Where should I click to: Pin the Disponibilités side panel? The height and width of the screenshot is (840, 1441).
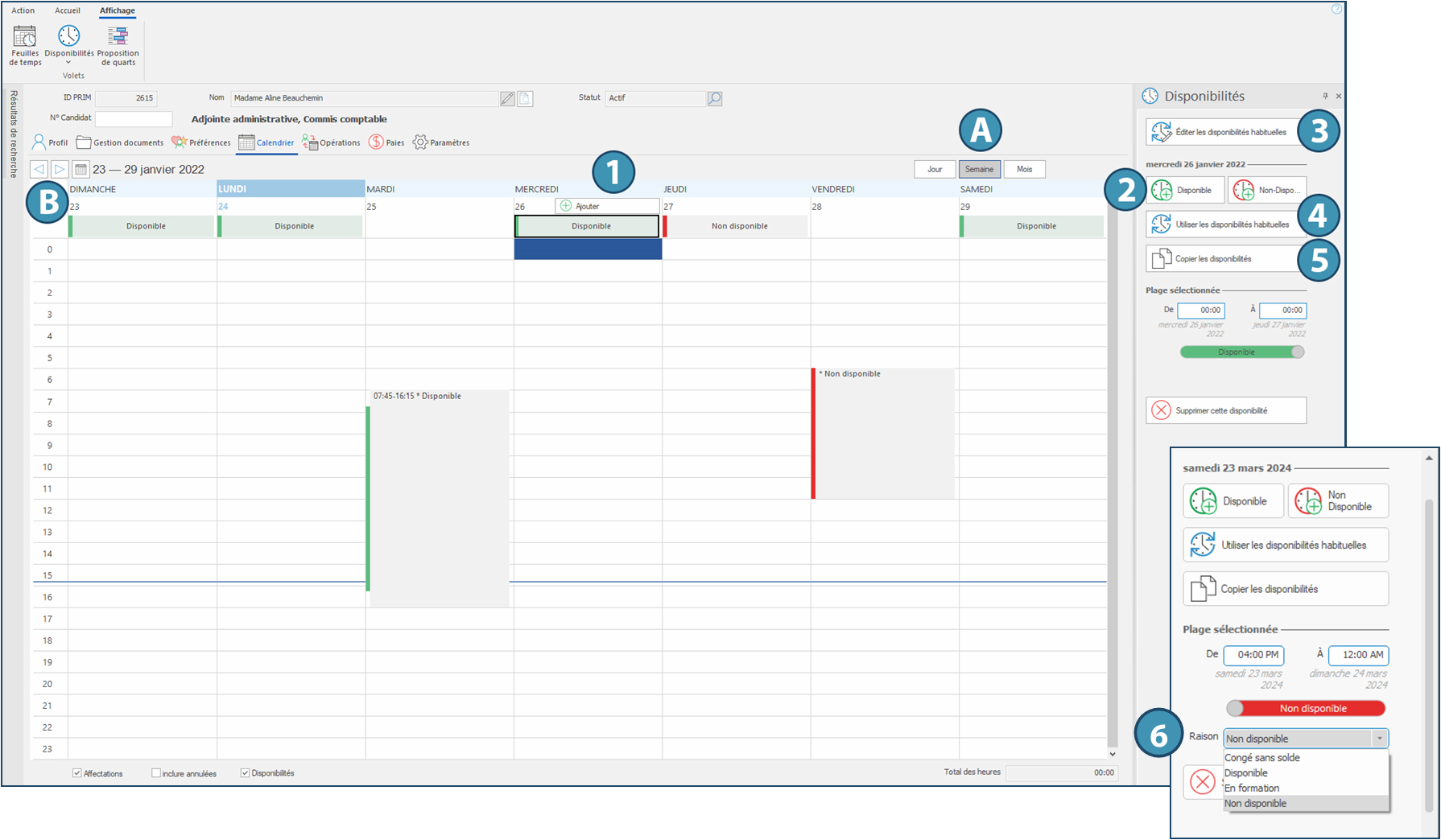pyautogui.click(x=1325, y=96)
